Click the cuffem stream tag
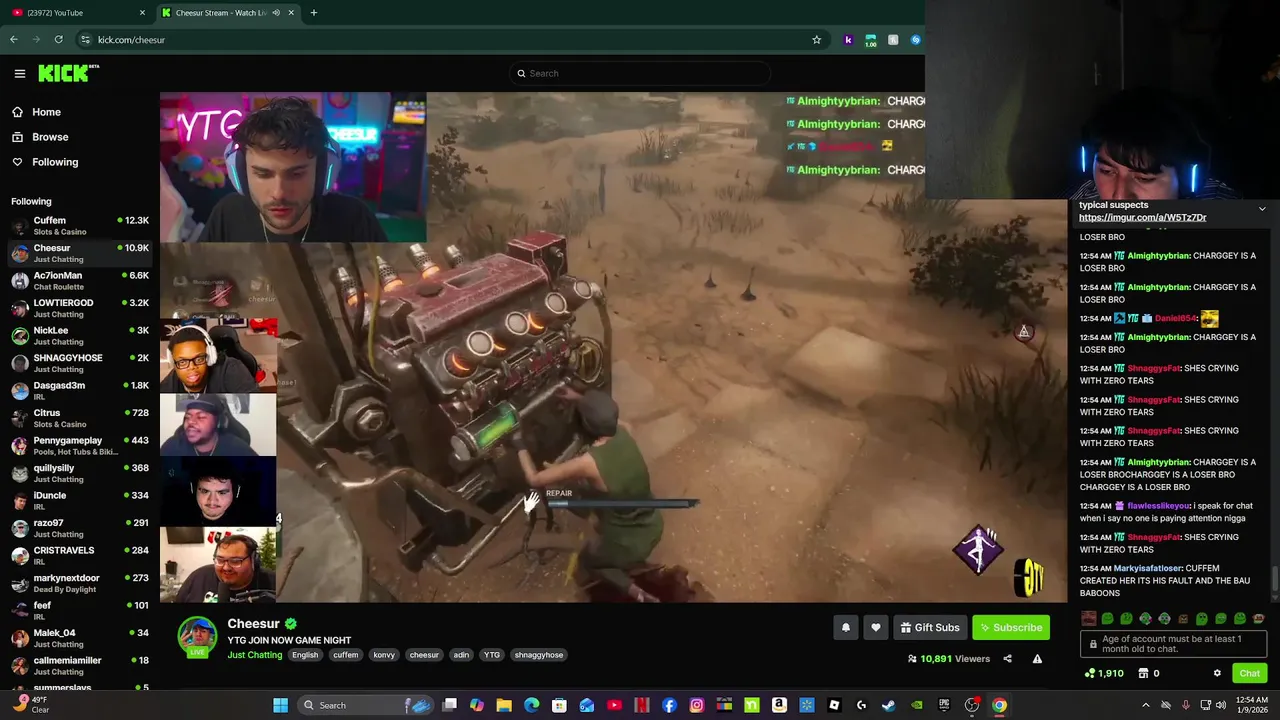Image resolution: width=1280 pixels, height=720 pixels. (x=346, y=655)
